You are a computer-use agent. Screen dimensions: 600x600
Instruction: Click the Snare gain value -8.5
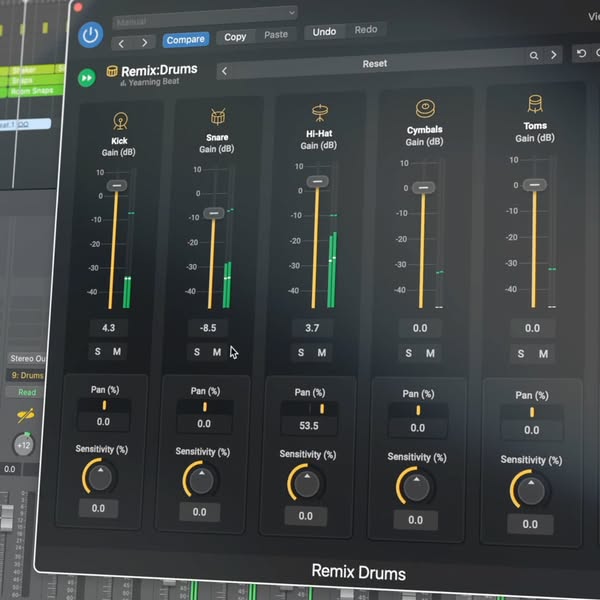click(x=208, y=328)
